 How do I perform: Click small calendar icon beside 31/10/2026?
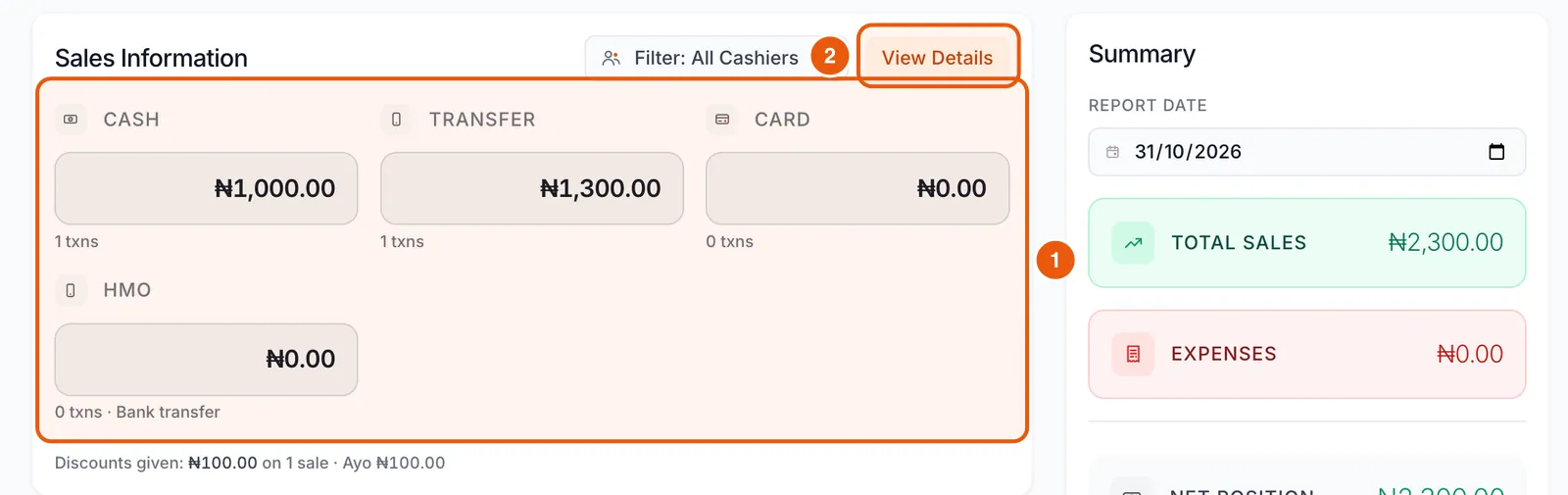[x=1112, y=152]
